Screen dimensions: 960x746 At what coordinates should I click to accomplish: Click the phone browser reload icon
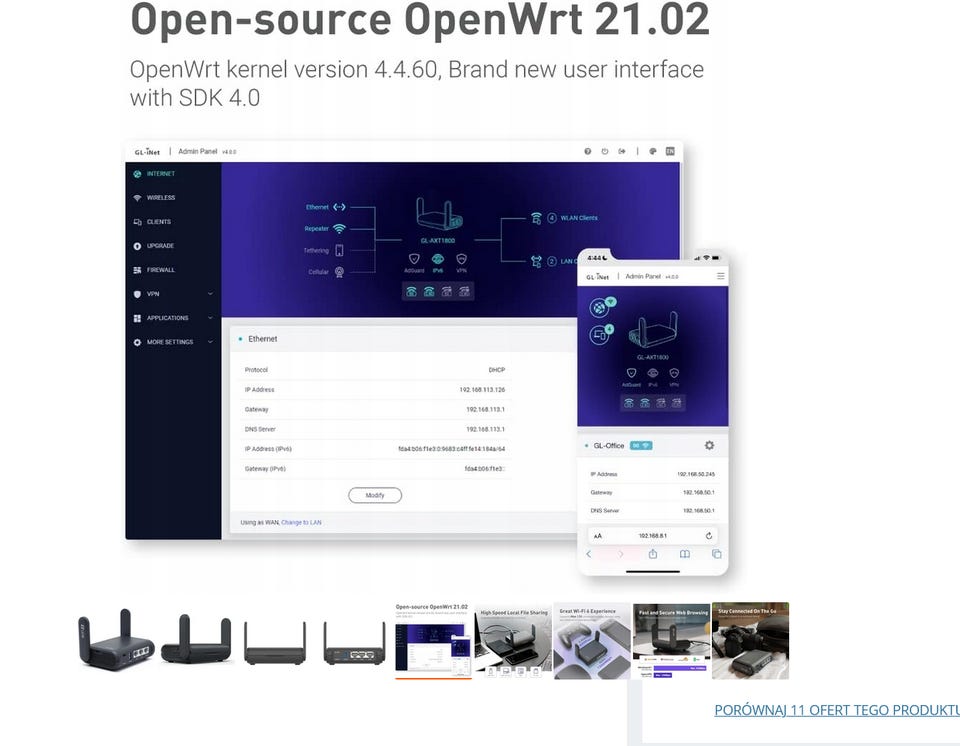[x=708, y=536]
